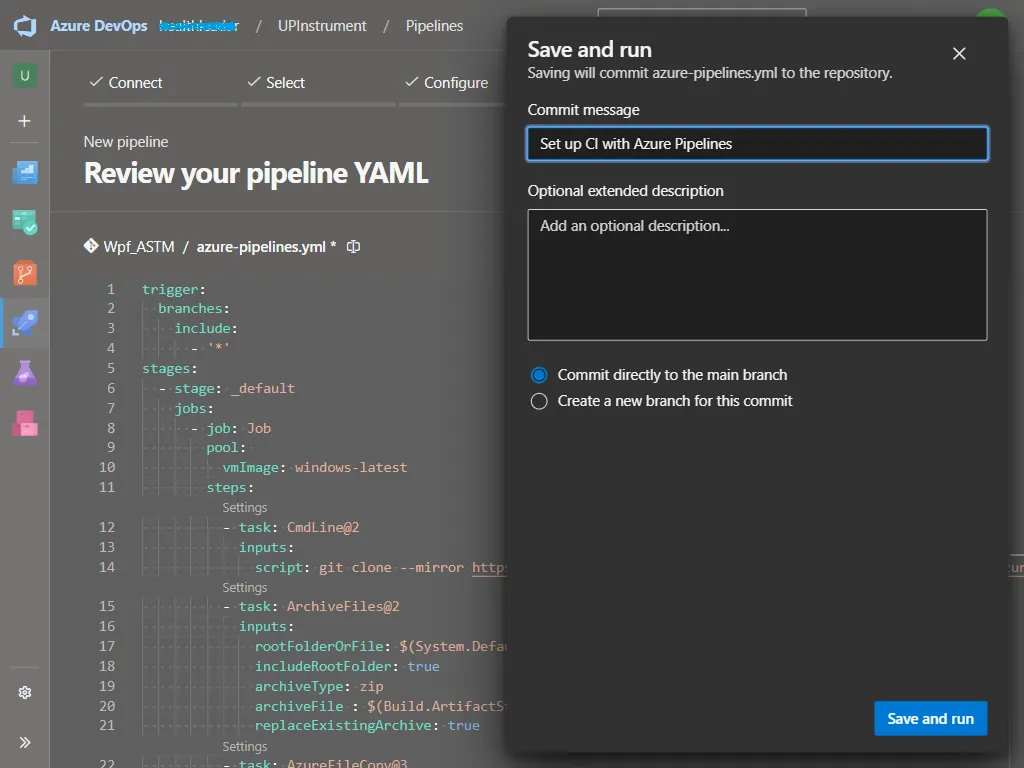
Task: Expand the sidebar with double-chevron icon
Action: (x=25, y=742)
